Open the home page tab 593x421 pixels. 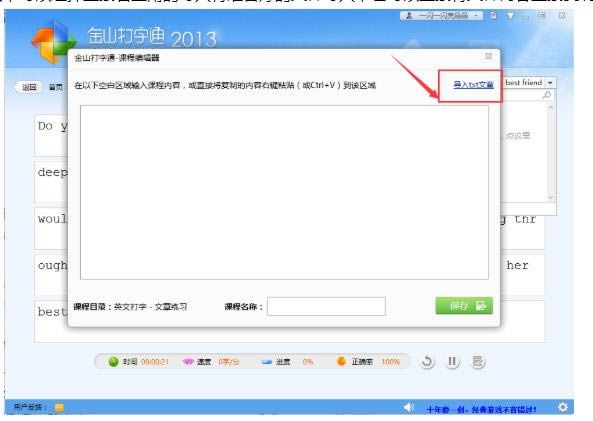coord(56,87)
